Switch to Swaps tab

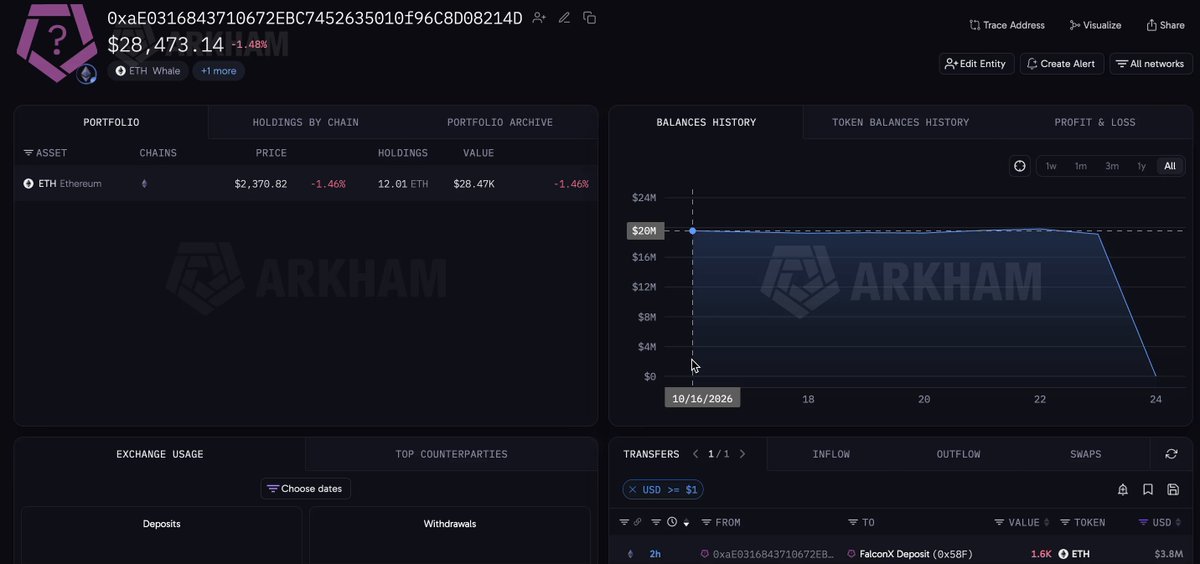pos(1086,454)
